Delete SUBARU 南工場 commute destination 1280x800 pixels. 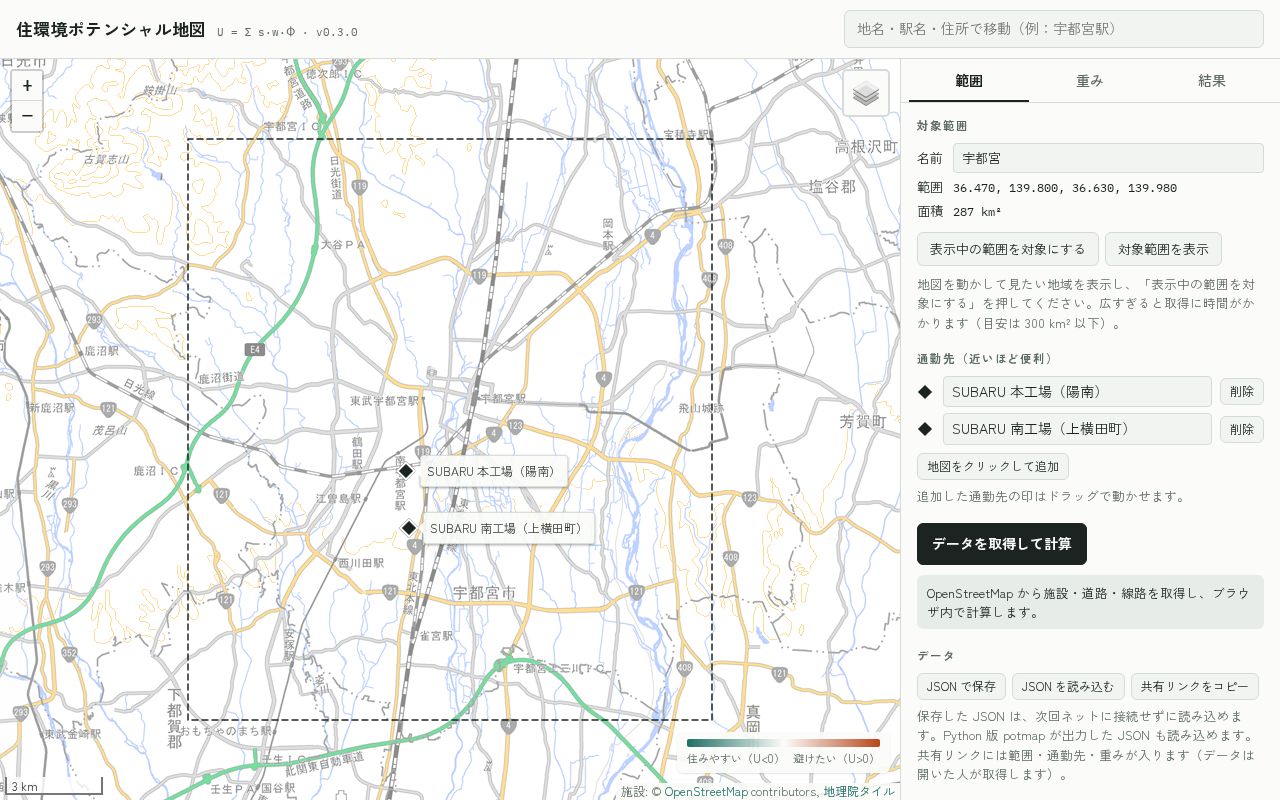point(1242,430)
